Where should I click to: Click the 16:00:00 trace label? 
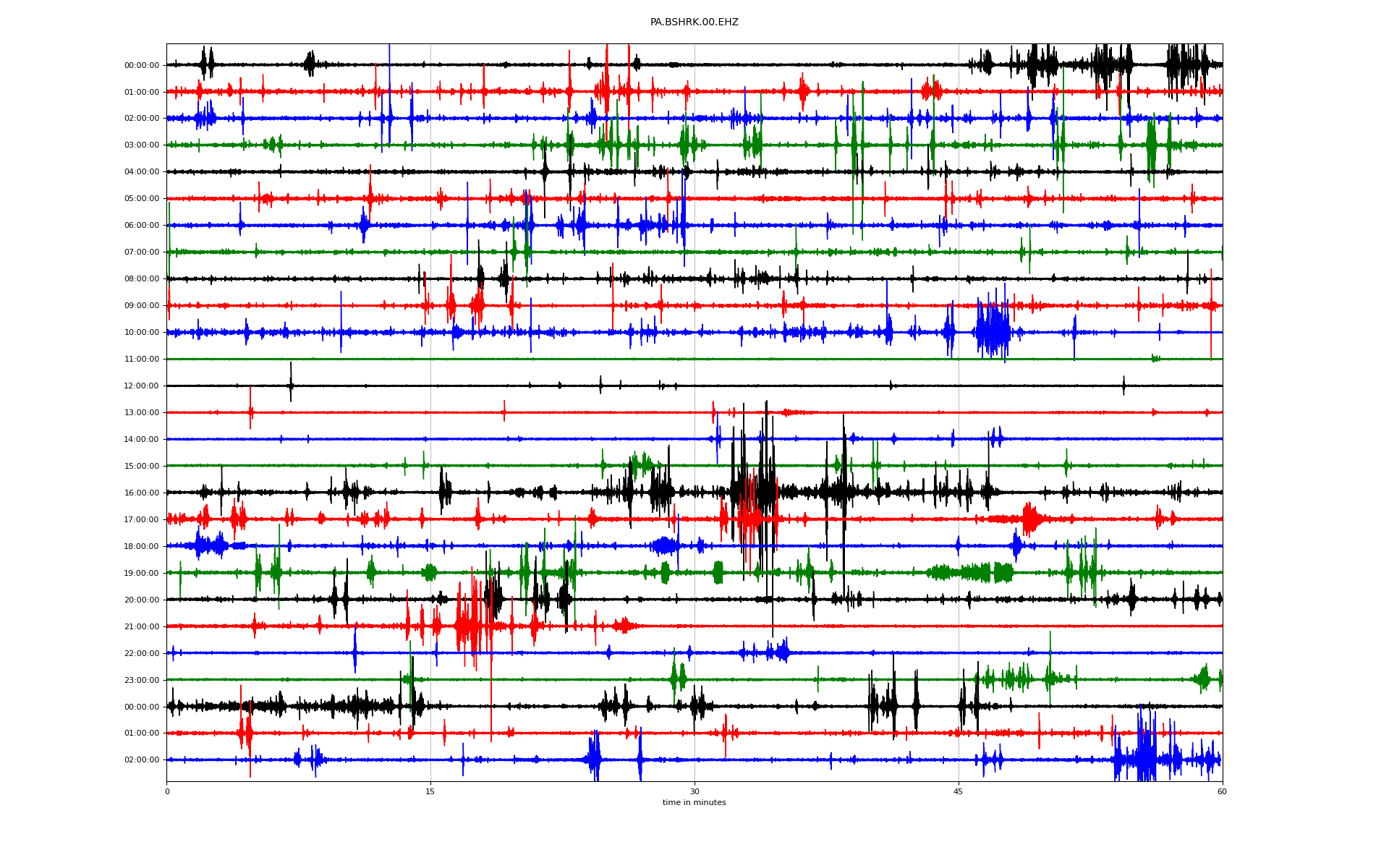(x=142, y=493)
